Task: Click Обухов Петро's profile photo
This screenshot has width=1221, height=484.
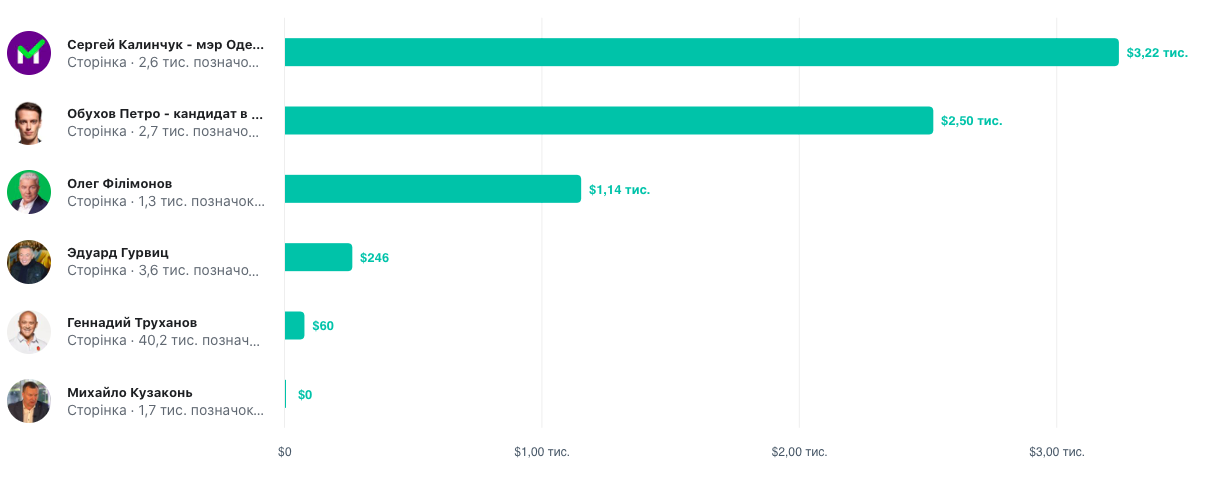Action: (29, 122)
